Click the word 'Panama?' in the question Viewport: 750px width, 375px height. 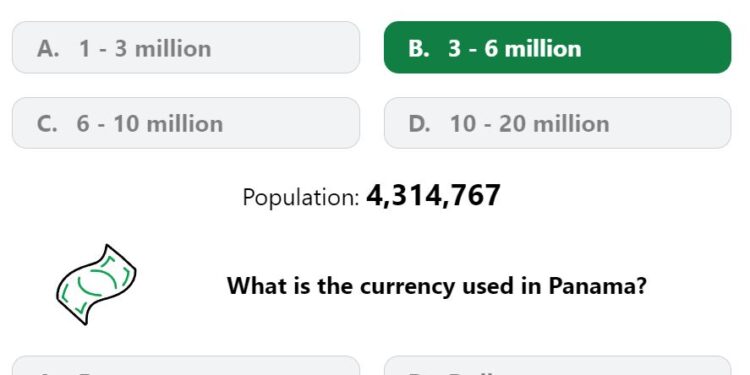click(597, 286)
